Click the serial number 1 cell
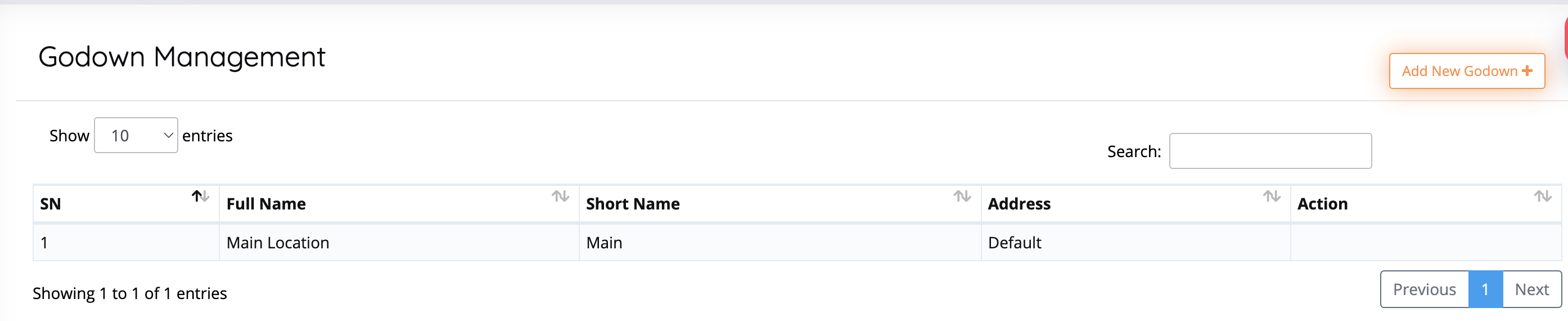The image size is (1568, 321). (44, 243)
